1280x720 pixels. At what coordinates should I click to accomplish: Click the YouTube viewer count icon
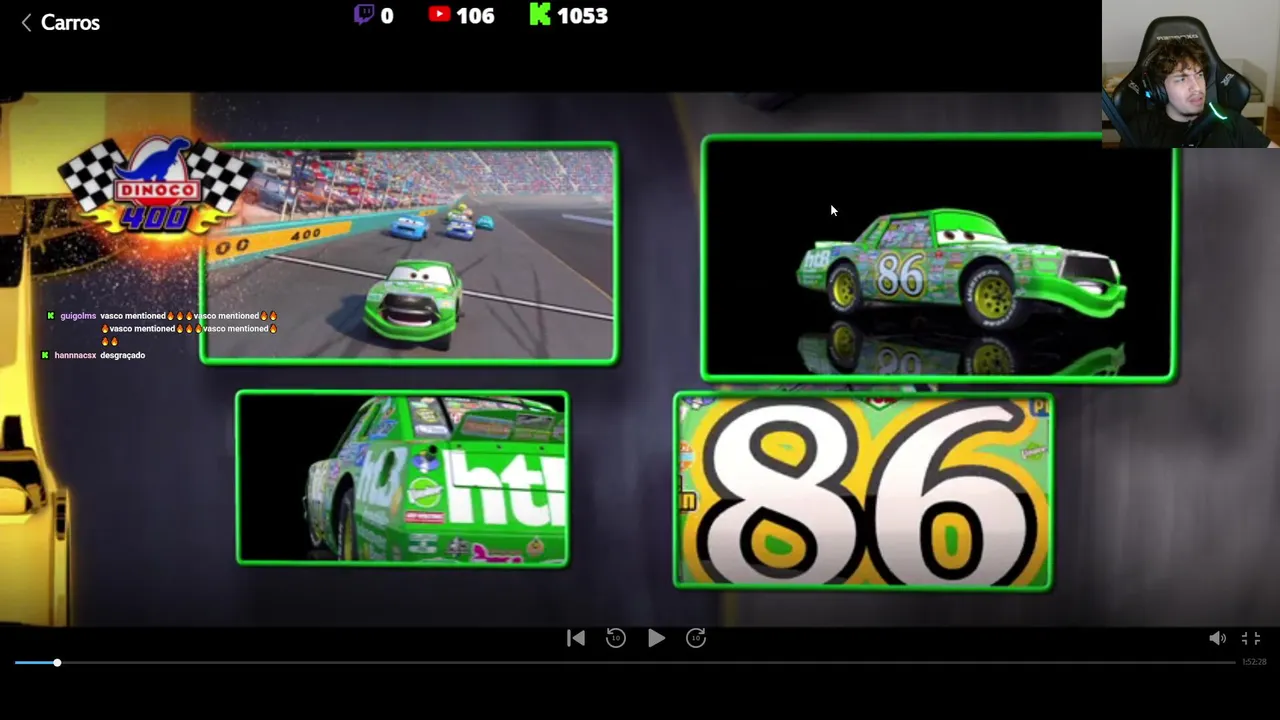click(439, 15)
